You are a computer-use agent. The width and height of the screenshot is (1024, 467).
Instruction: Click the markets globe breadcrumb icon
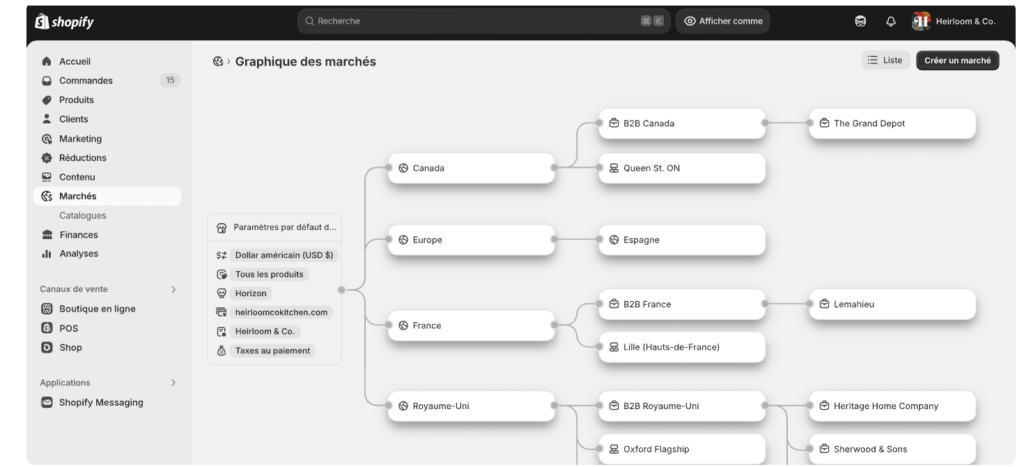218,61
